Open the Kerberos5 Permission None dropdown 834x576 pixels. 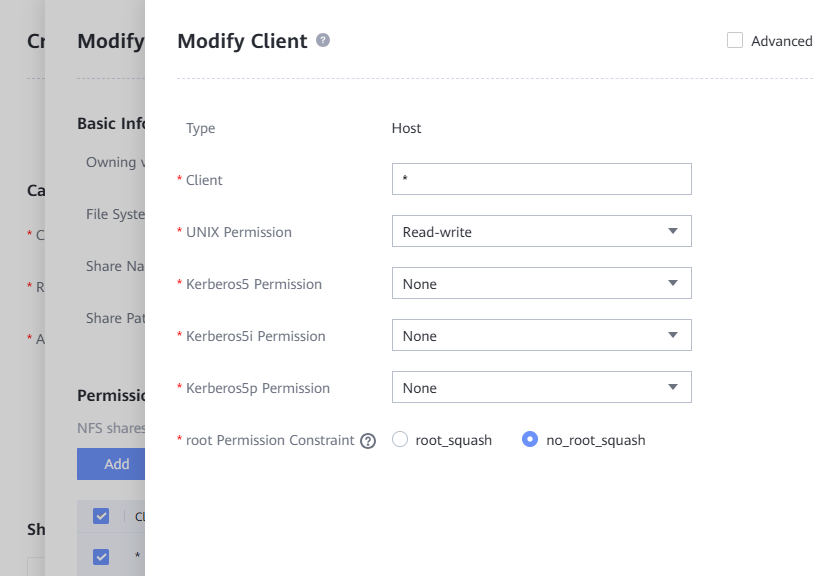click(x=541, y=283)
